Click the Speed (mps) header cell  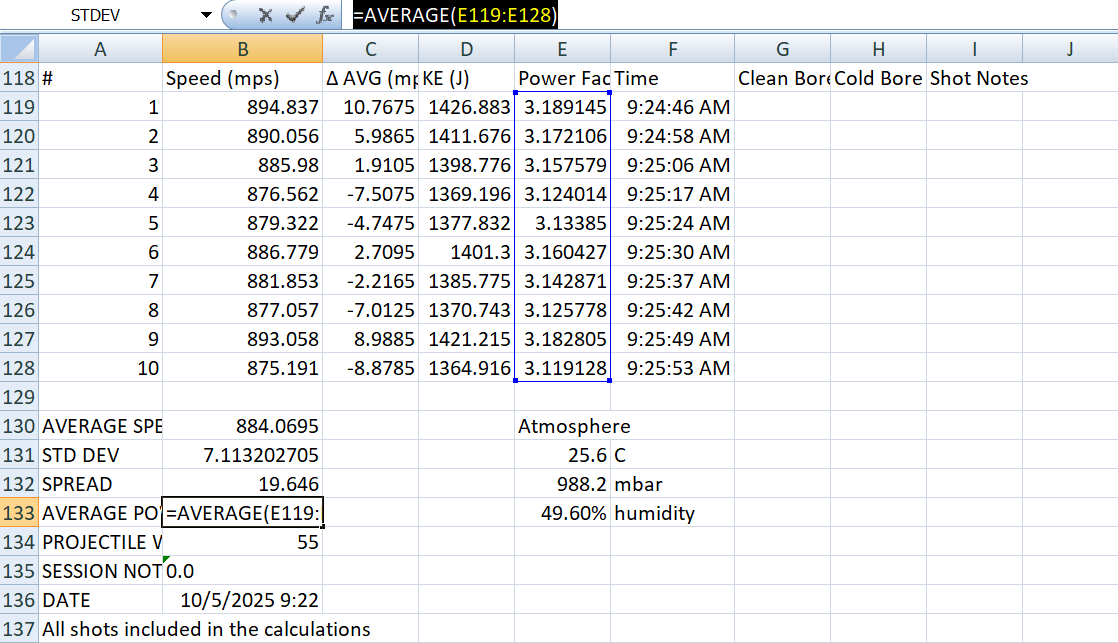point(242,79)
